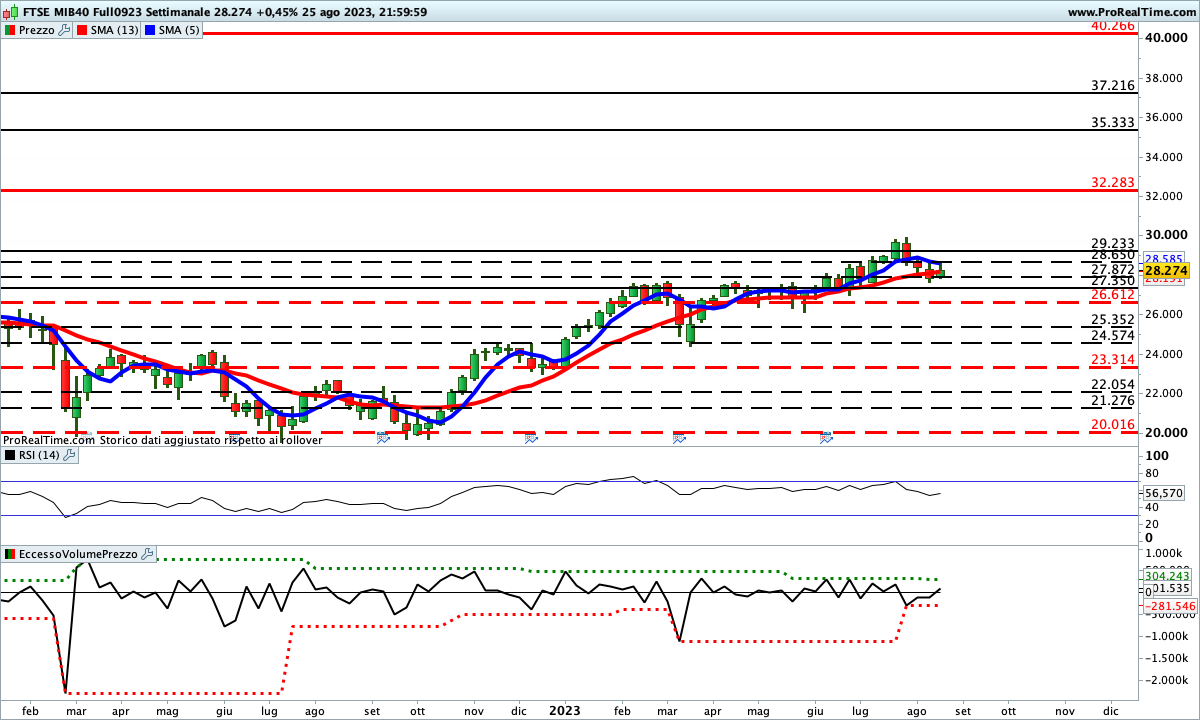Click the 29.233 level label
This screenshot has width=1200, height=720.
[1113, 243]
